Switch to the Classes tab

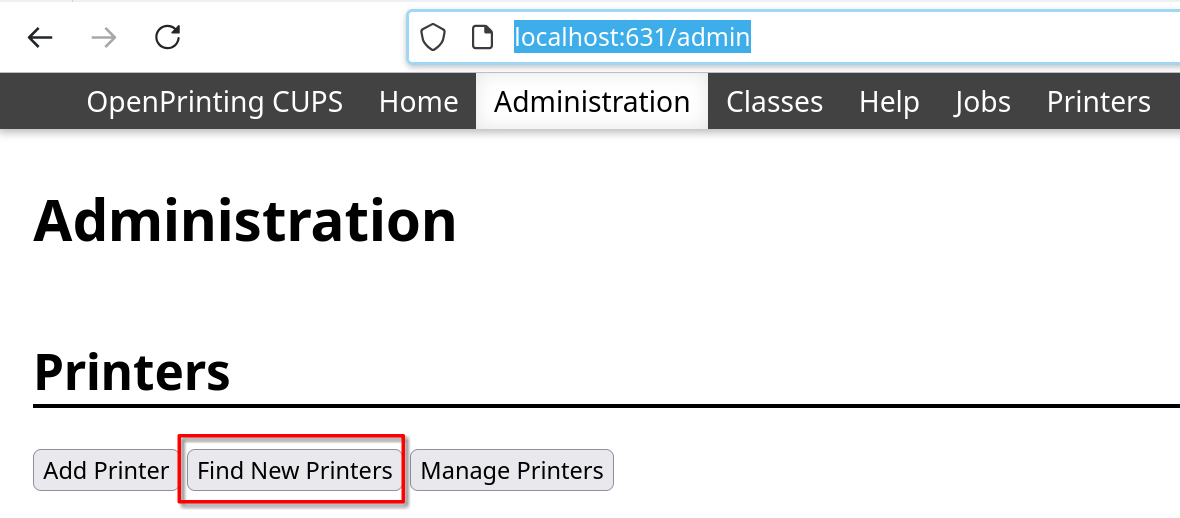click(774, 102)
